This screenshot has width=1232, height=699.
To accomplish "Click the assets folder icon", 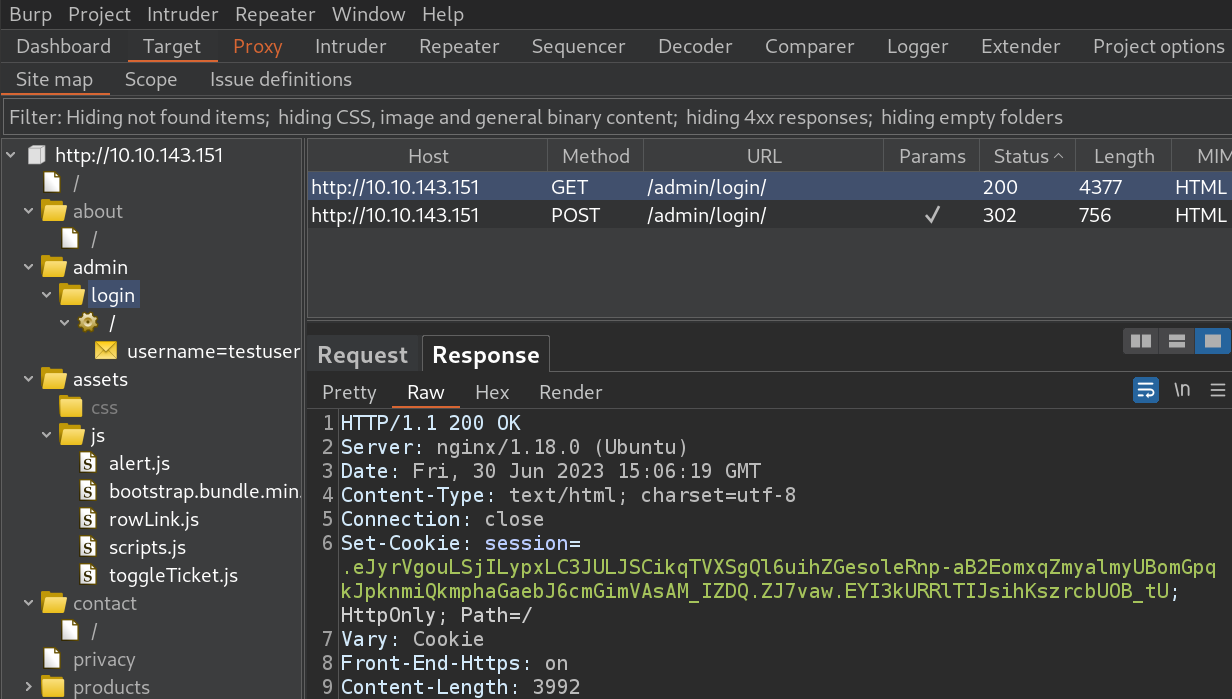I will (53, 379).
